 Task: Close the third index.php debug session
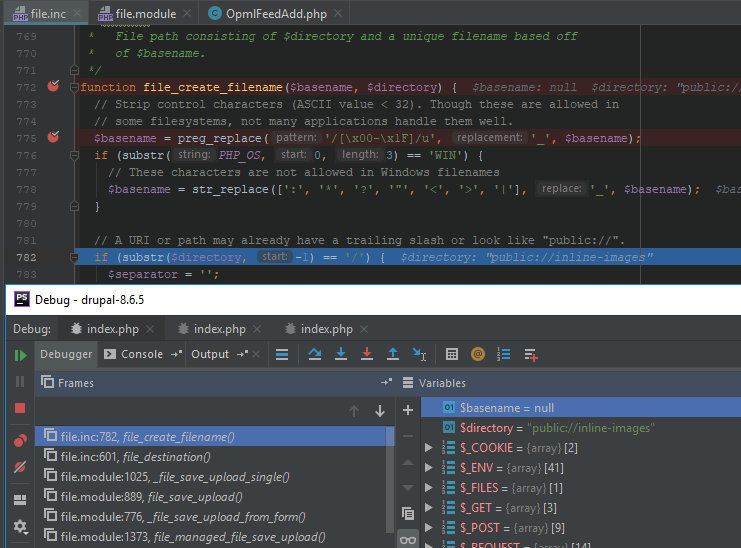point(364,329)
